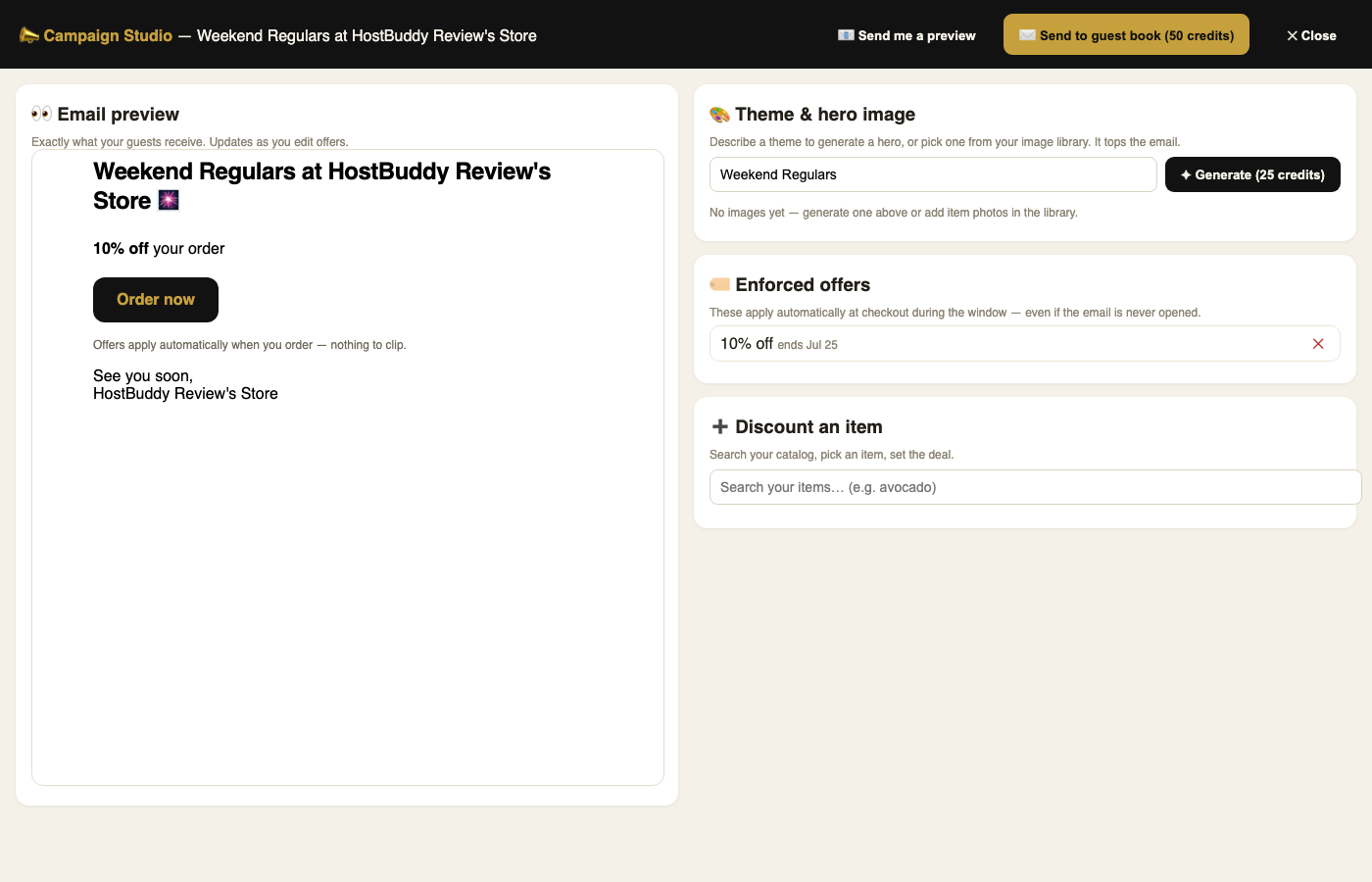Click the campaign name in top bar
Screen dimensions: 1372x882
coord(367,35)
